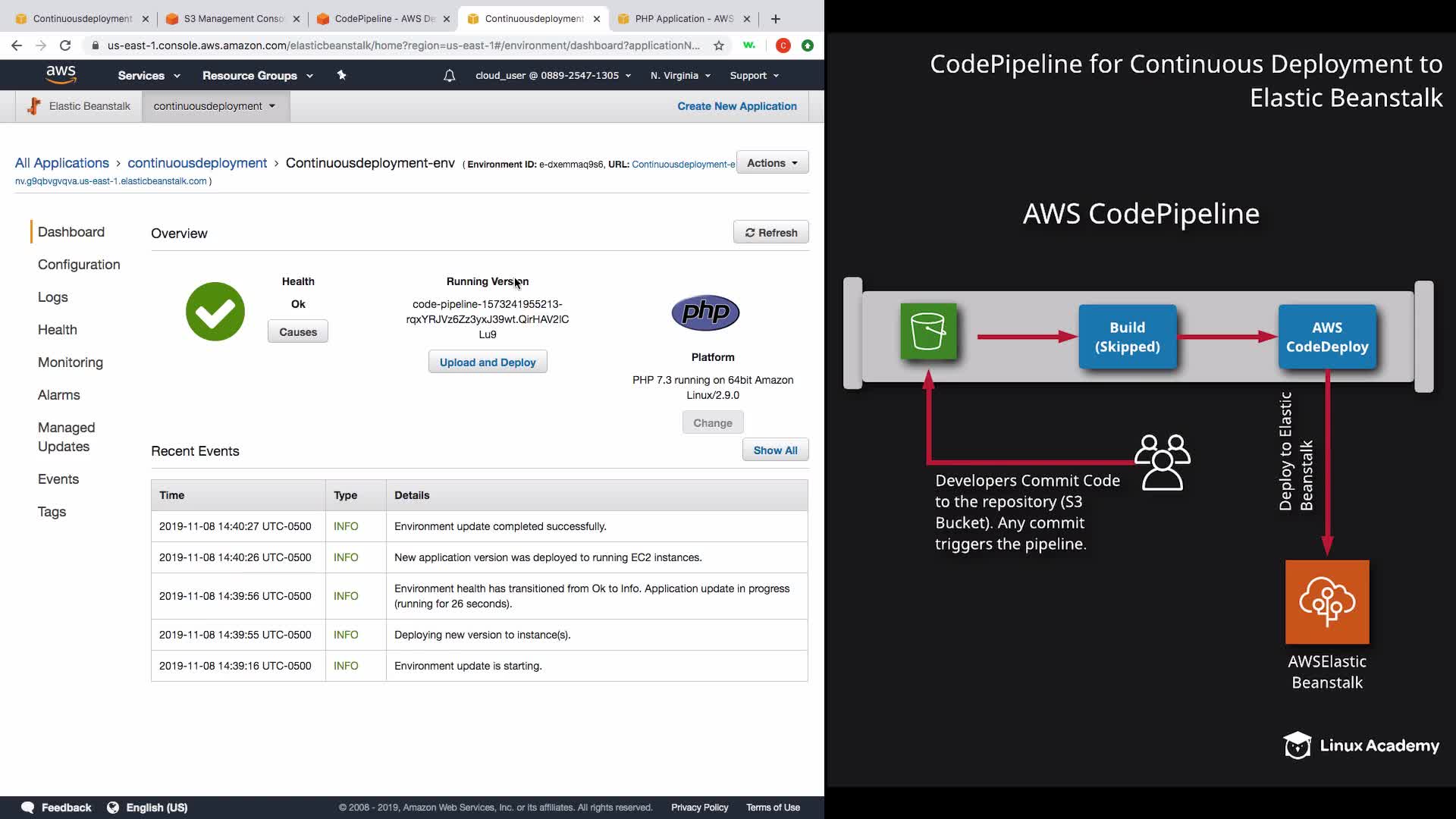Viewport: 1456px width, 819px height.
Task: Click Show All recent events button
Action: pos(775,450)
